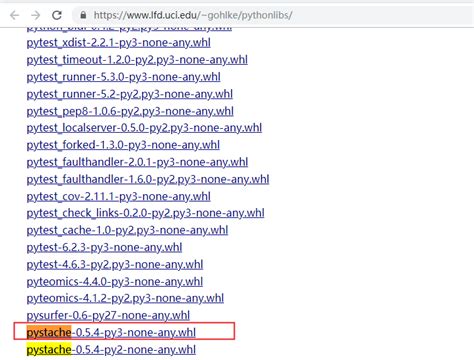Open pytest_runner-5.2-py2.py3 wheel link
This screenshot has width=474, height=360.
130,94
